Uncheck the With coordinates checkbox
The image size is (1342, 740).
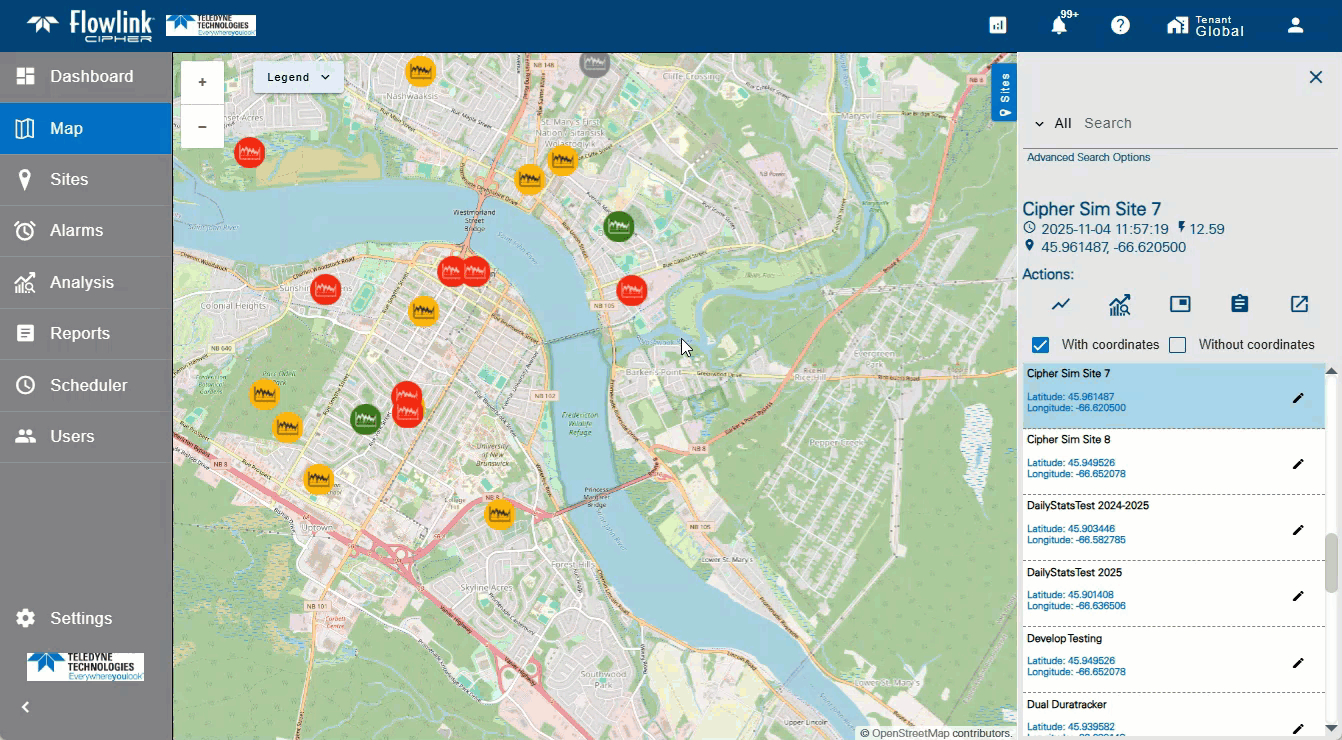click(1040, 345)
